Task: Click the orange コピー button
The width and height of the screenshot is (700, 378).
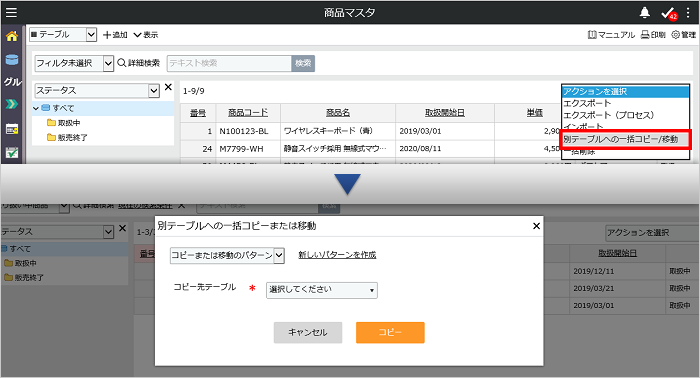Action: point(390,332)
